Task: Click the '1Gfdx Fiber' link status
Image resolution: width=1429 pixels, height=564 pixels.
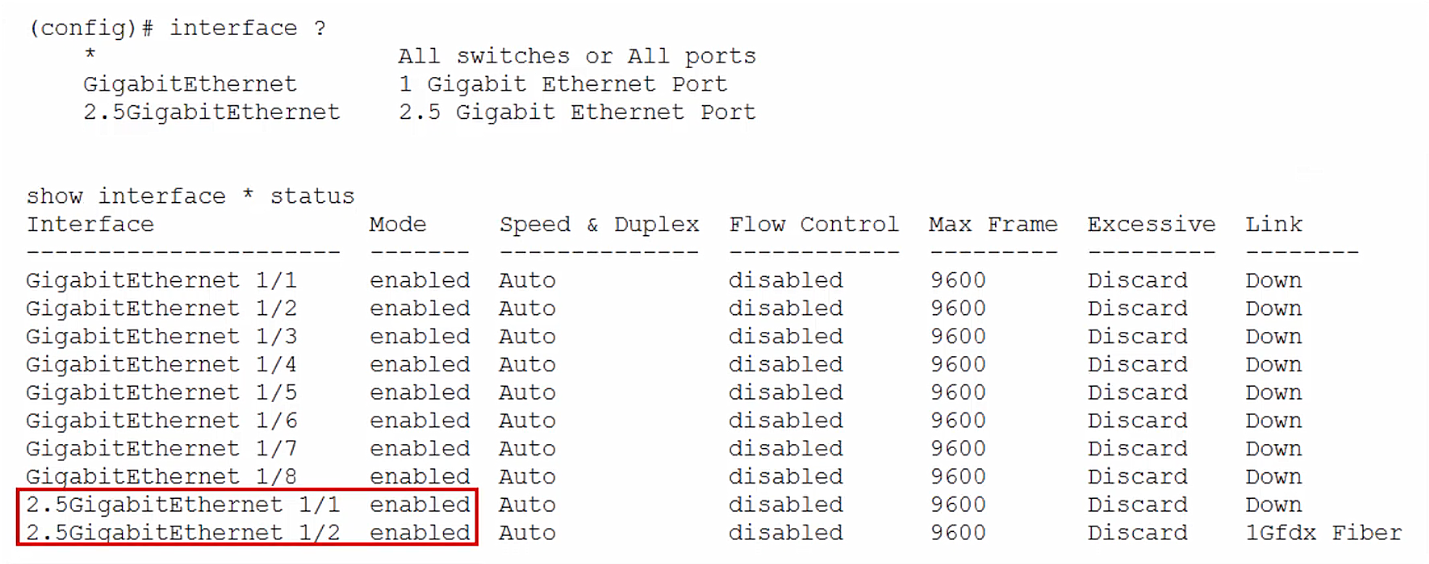Action: point(1323,533)
